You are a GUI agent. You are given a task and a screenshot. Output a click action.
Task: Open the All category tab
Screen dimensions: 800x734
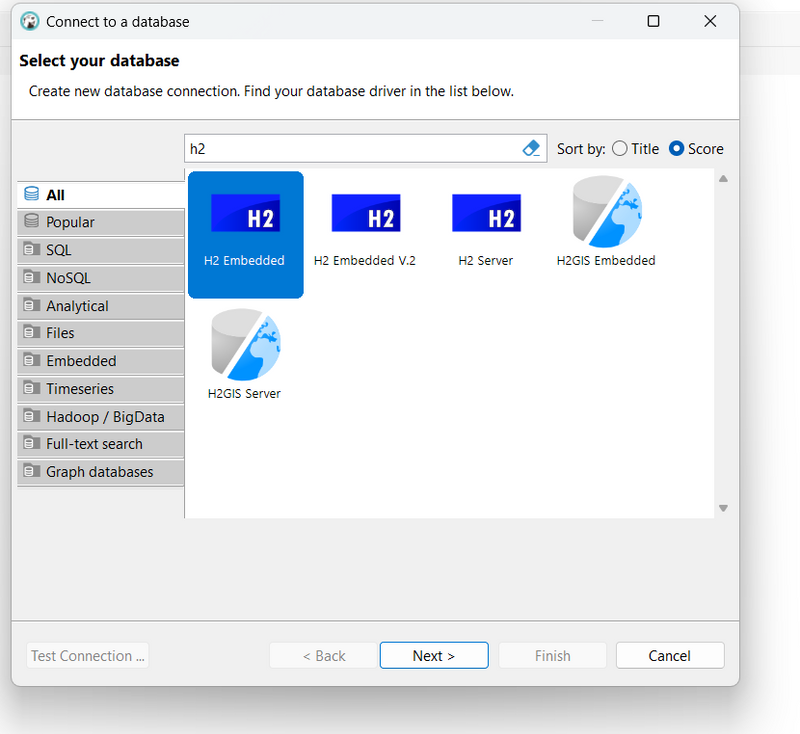(x=101, y=195)
